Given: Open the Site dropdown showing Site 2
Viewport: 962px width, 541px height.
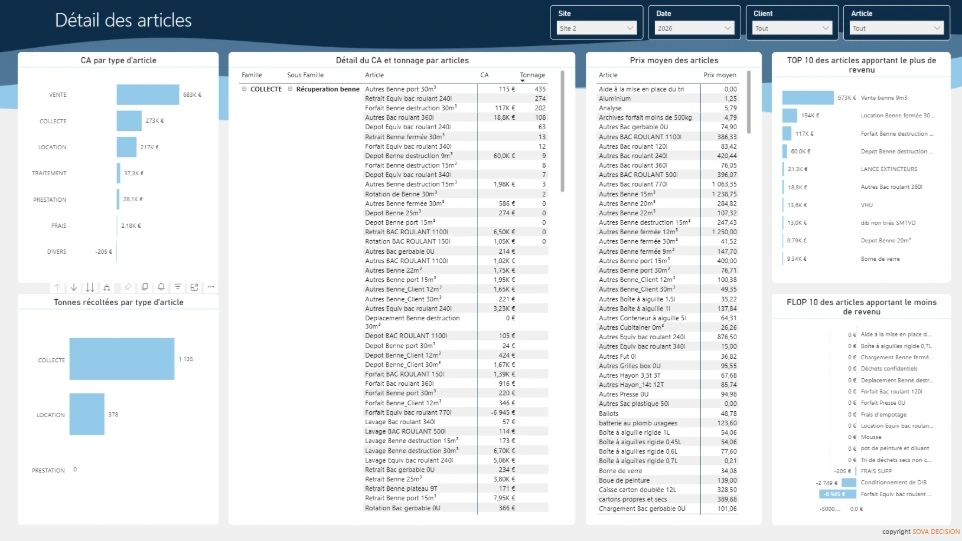Looking at the screenshot, I should (x=596, y=28).
